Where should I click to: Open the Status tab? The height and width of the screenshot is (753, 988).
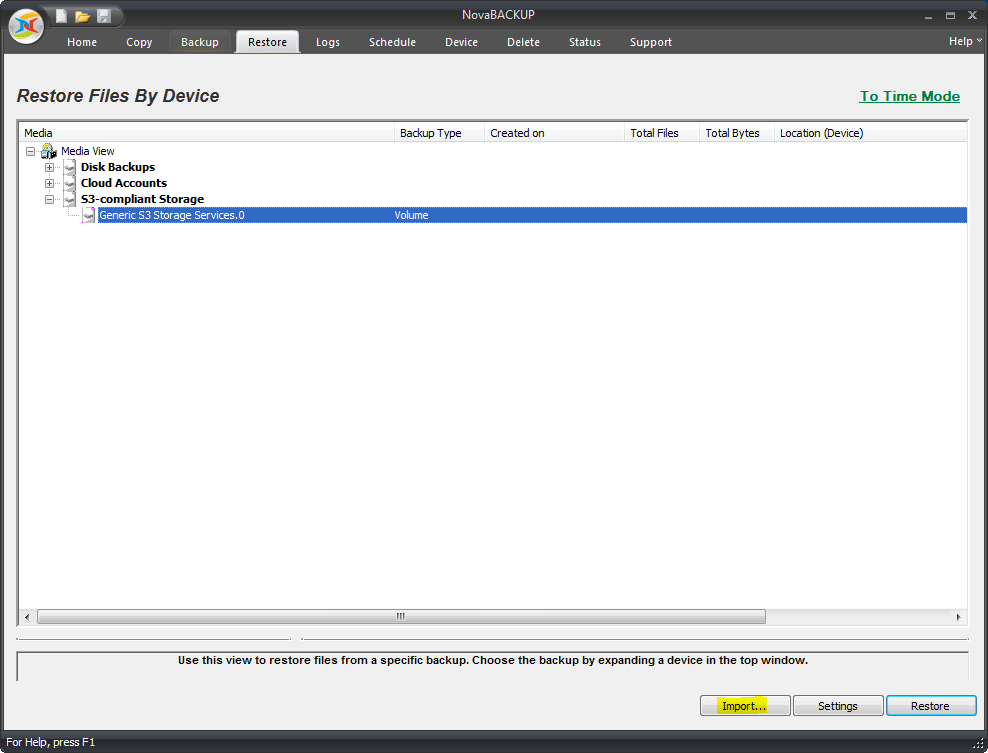(585, 42)
